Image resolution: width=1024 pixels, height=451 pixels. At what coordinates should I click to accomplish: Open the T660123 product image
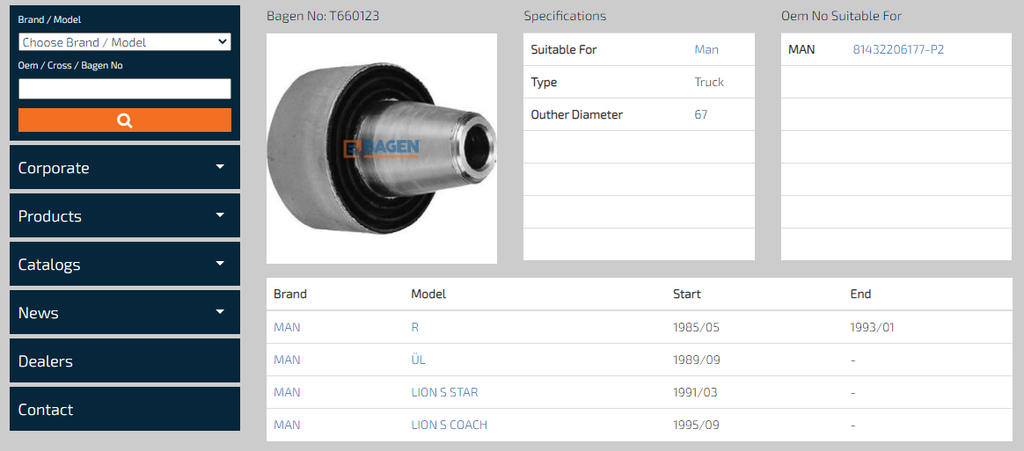pyautogui.click(x=382, y=149)
